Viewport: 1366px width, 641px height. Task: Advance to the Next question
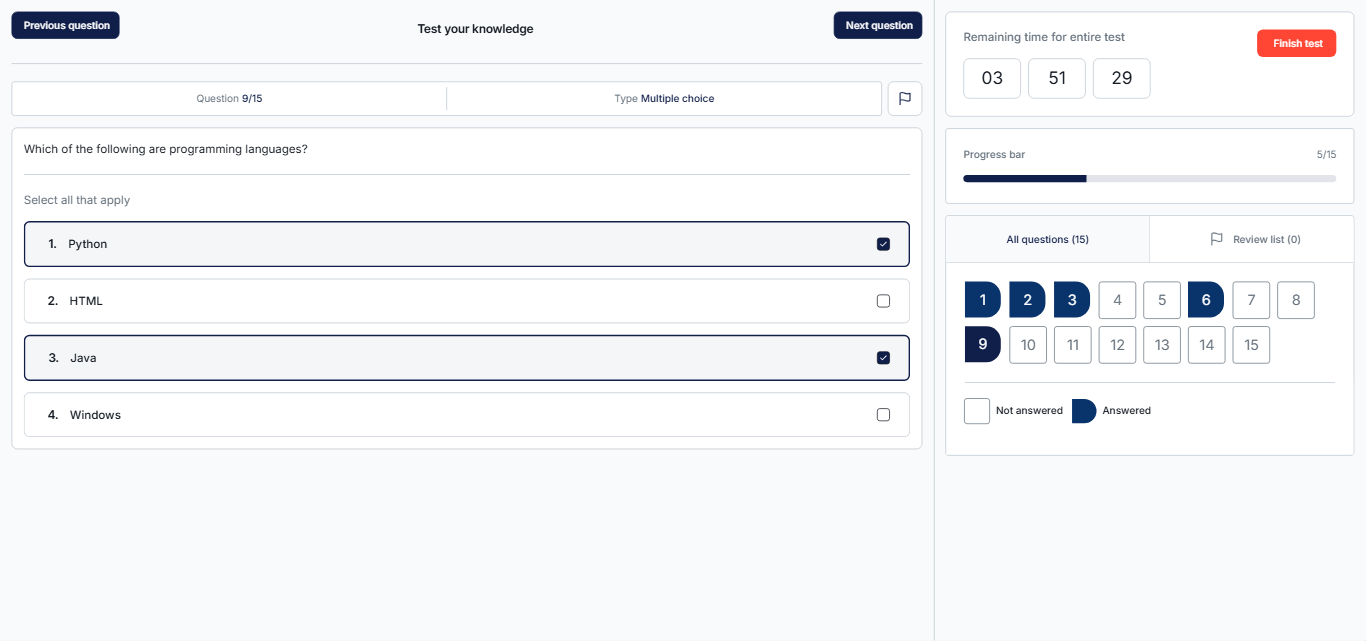pyautogui.click(x=878, y=25)
